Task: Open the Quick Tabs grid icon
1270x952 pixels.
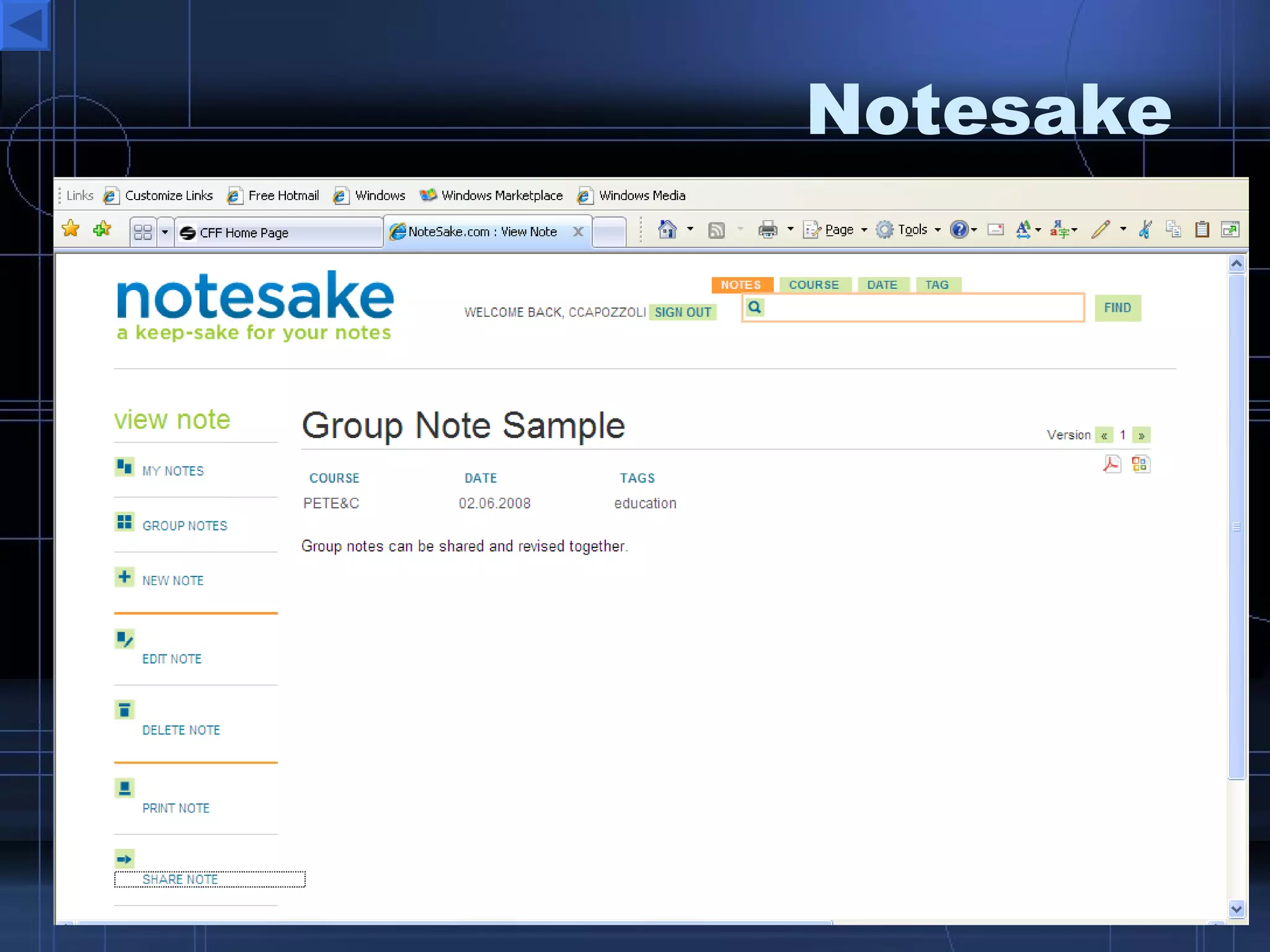Action: click(143, 232)
